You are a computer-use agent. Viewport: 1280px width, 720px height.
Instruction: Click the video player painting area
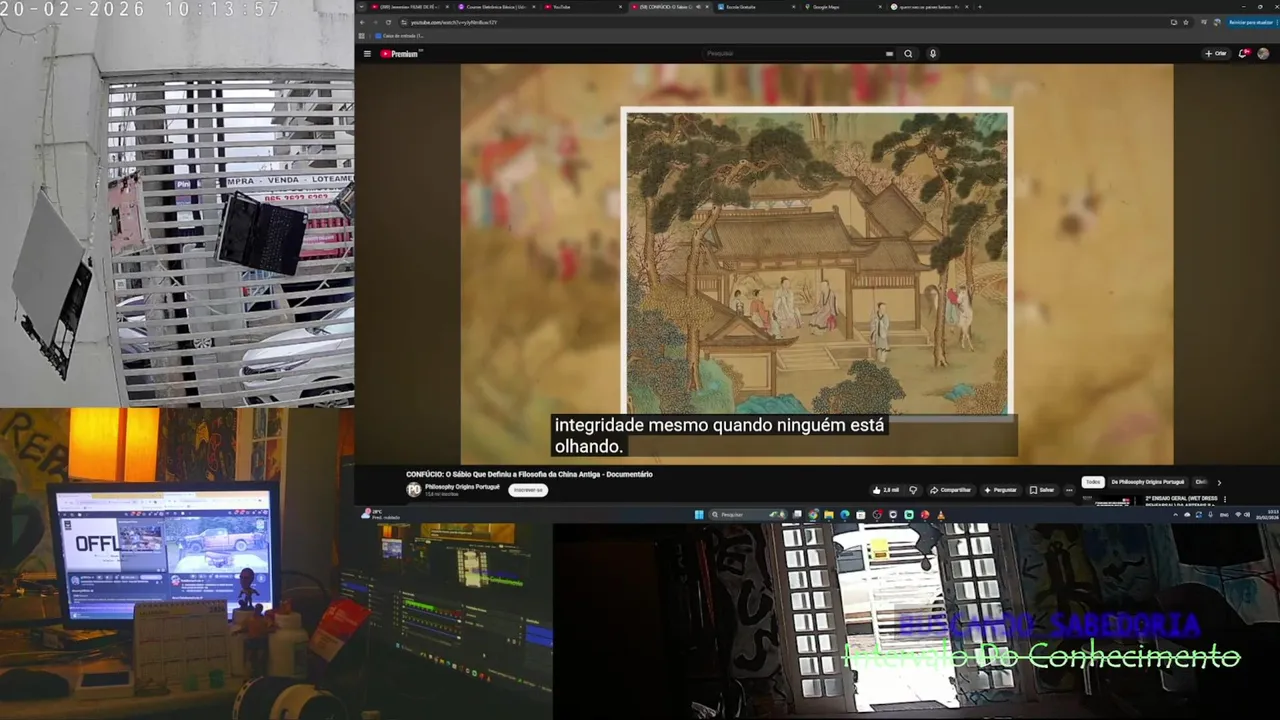coord(817,262)
